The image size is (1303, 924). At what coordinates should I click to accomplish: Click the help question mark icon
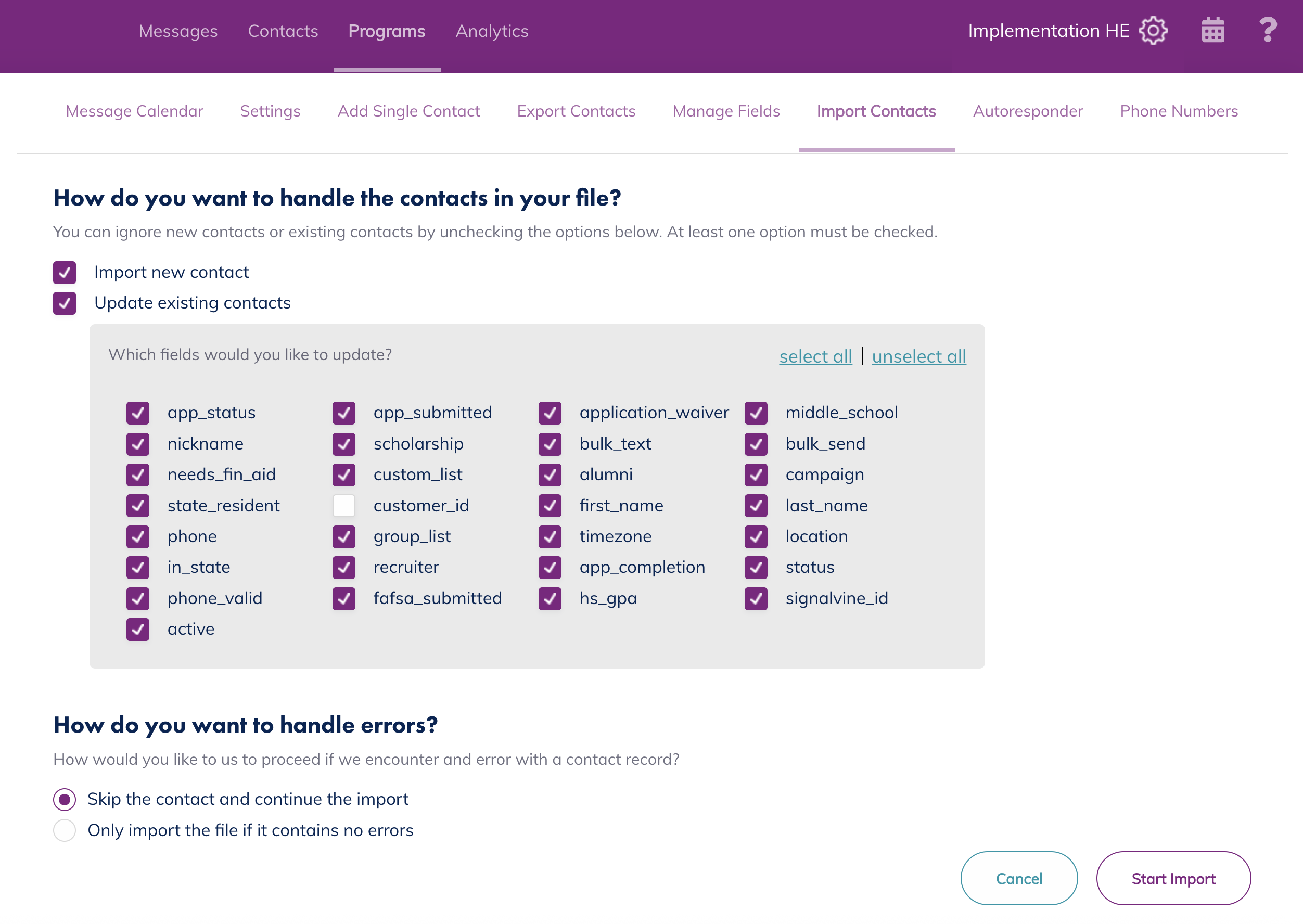click(1268, 31)
